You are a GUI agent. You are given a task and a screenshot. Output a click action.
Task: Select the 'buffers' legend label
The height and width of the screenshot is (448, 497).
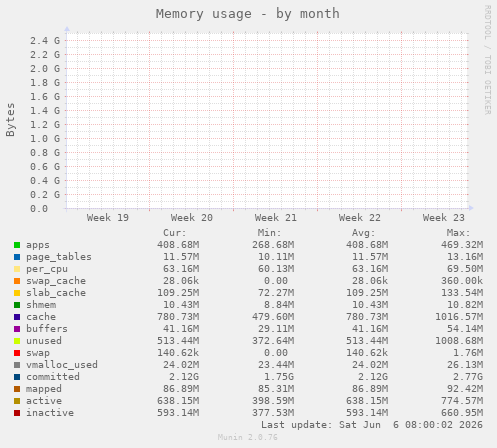pos(47,329)
